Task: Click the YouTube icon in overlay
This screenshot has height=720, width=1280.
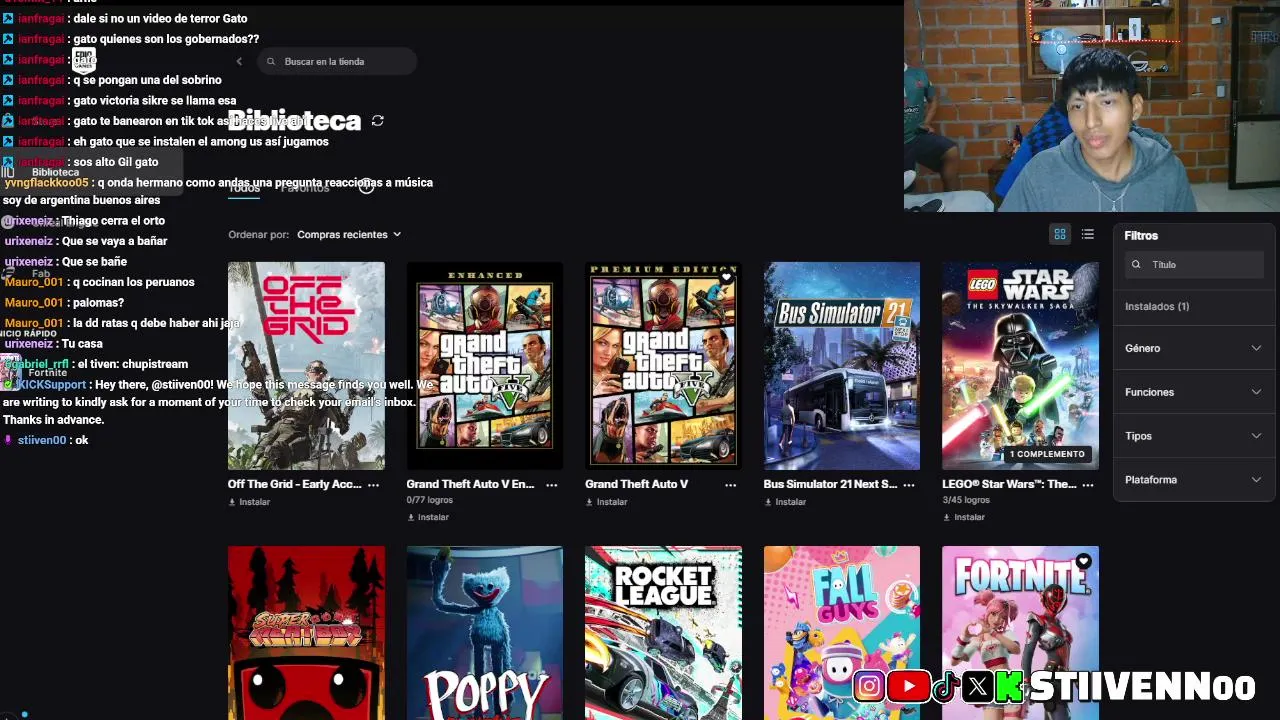Action: pos(908,686)
